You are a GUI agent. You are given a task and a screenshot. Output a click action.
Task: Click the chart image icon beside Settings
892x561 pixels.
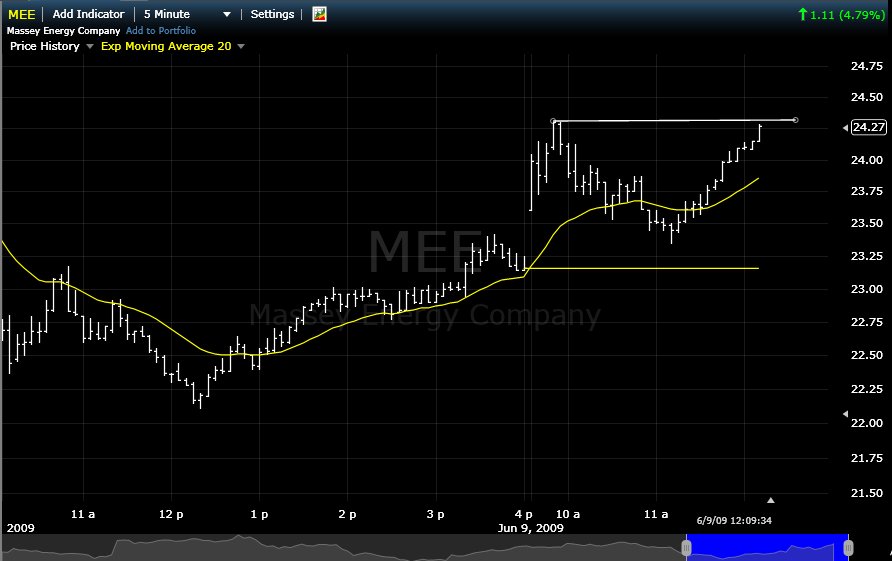tap(320, 14)
